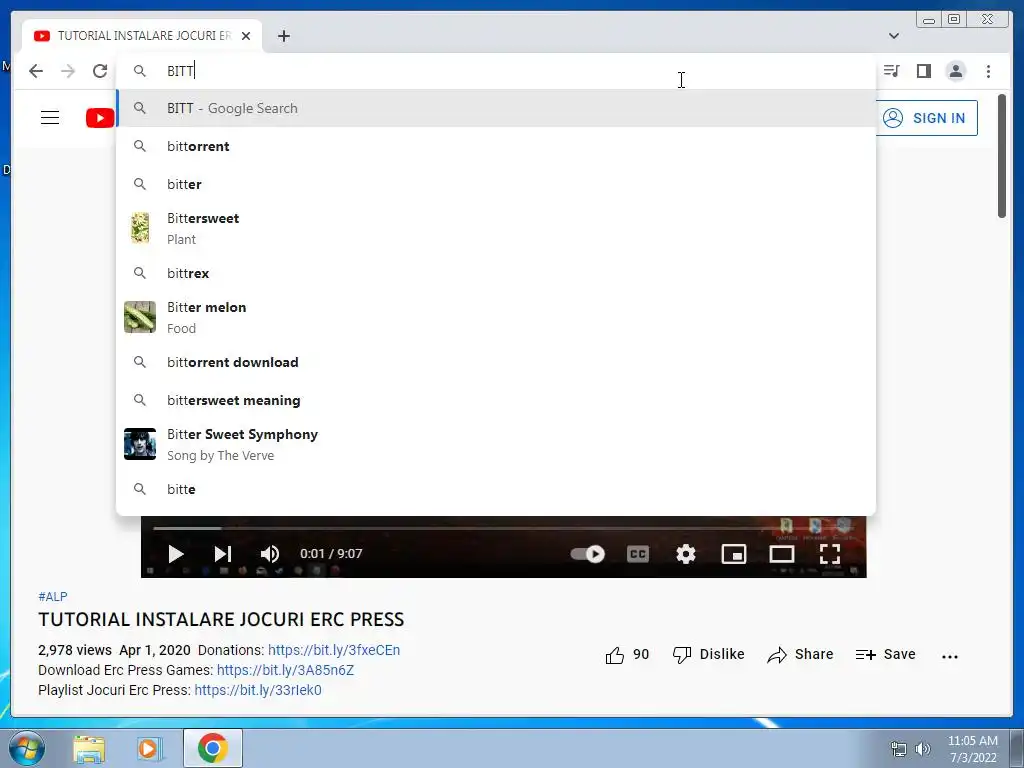Image resolution: width=1024 pixels, height=768 pixels.
Task: Enter full screen video
Action: 829,554
